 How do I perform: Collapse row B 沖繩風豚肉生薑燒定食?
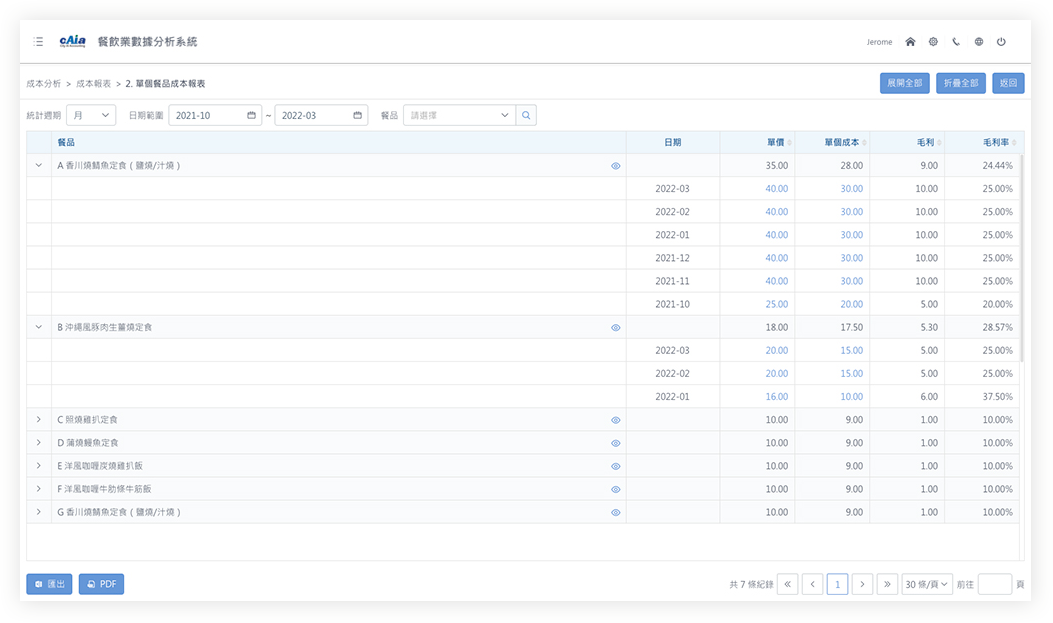(x=38, y=327)
